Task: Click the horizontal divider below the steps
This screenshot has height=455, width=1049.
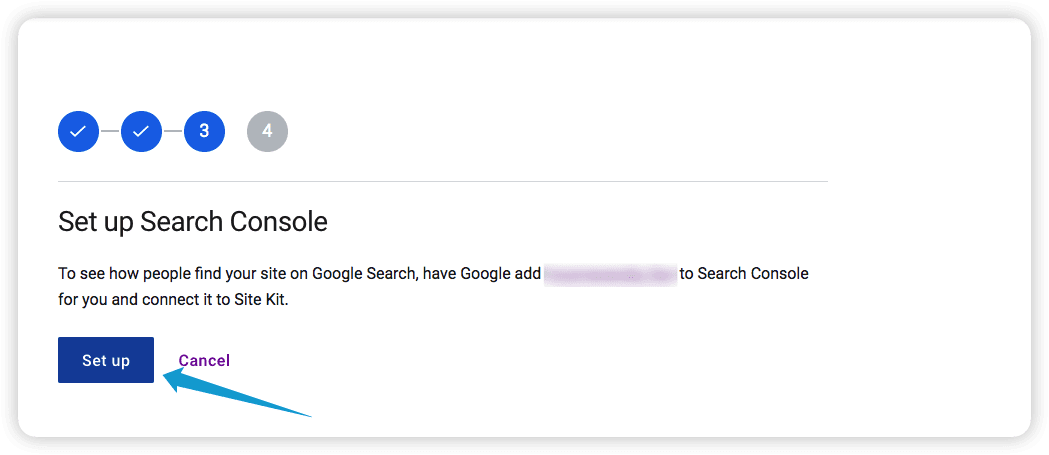Action: coord(443,182)
